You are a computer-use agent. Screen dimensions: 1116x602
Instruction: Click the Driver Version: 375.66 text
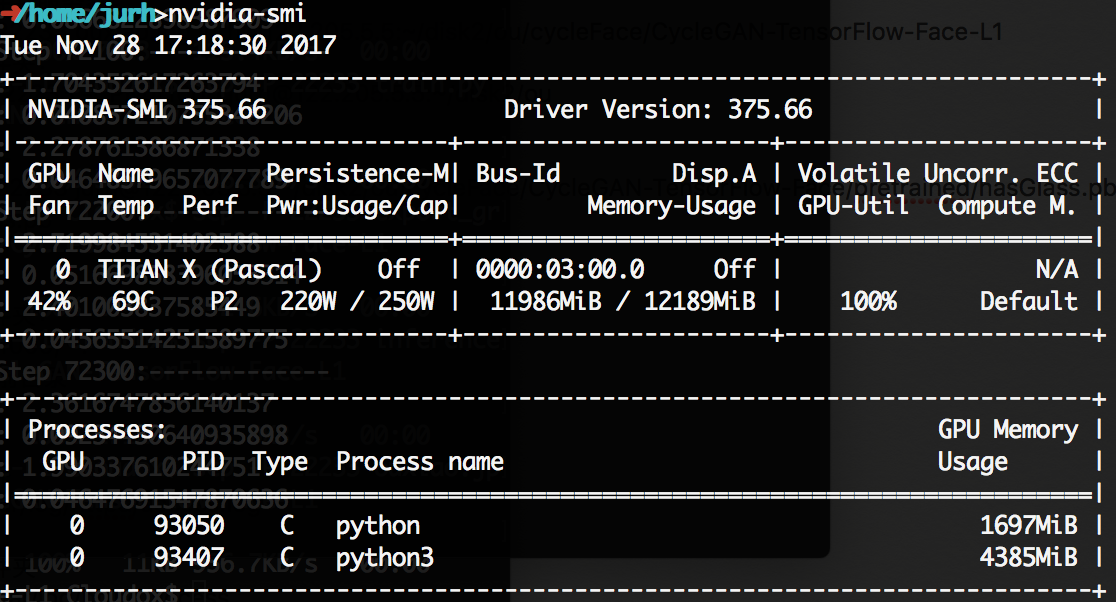[x=658, y=109]
